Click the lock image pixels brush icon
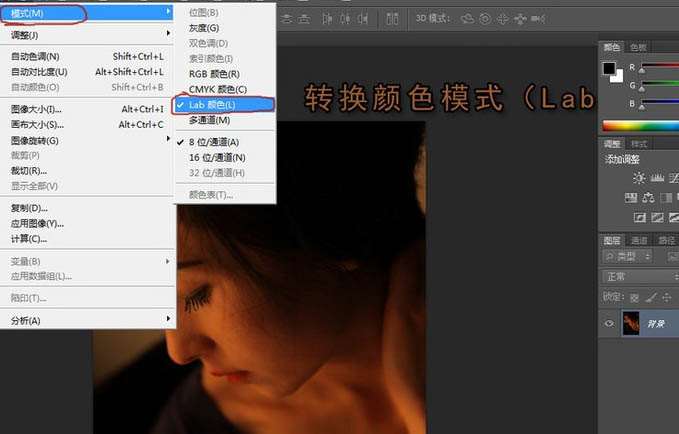This screenshot has width=679, height=434. click(x=650, y=297)
